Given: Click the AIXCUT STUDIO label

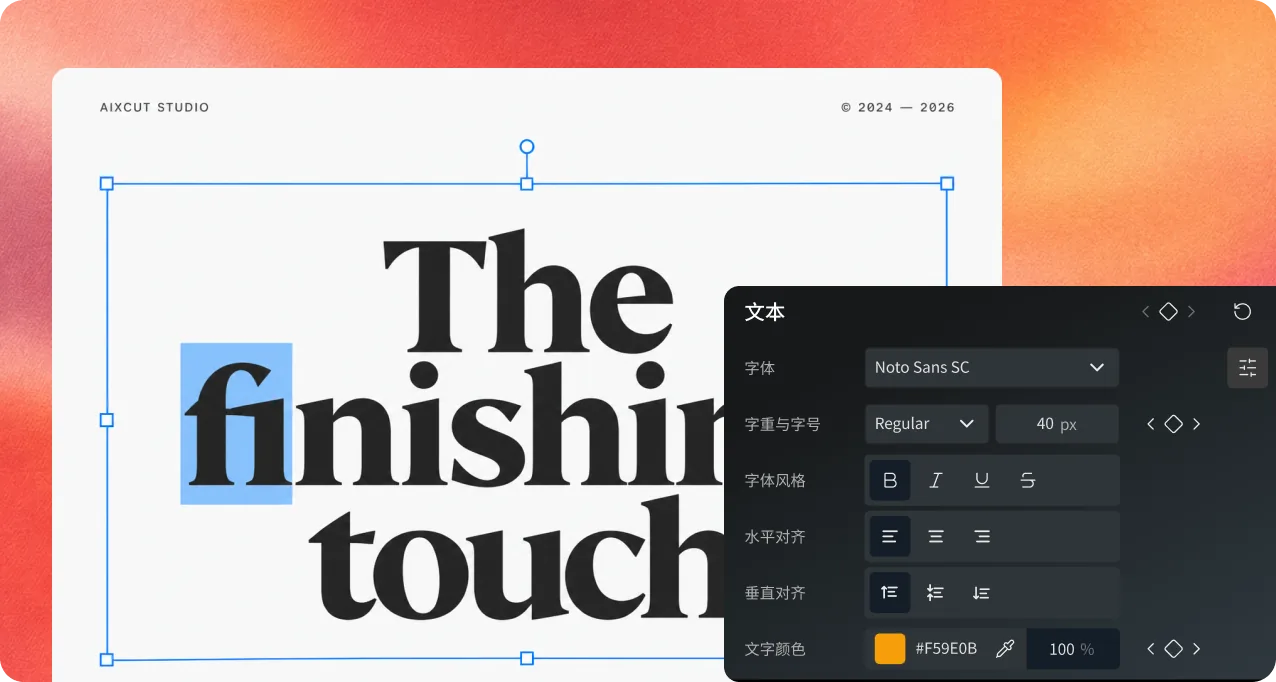Looking at the screenshot, I should point(155,107).
